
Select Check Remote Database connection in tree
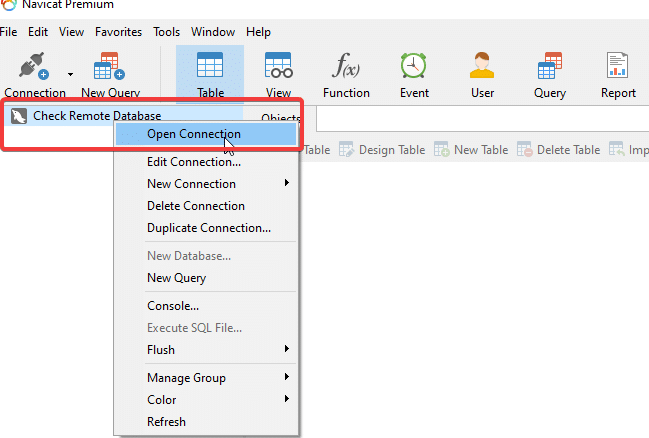(x=96, y=116)
